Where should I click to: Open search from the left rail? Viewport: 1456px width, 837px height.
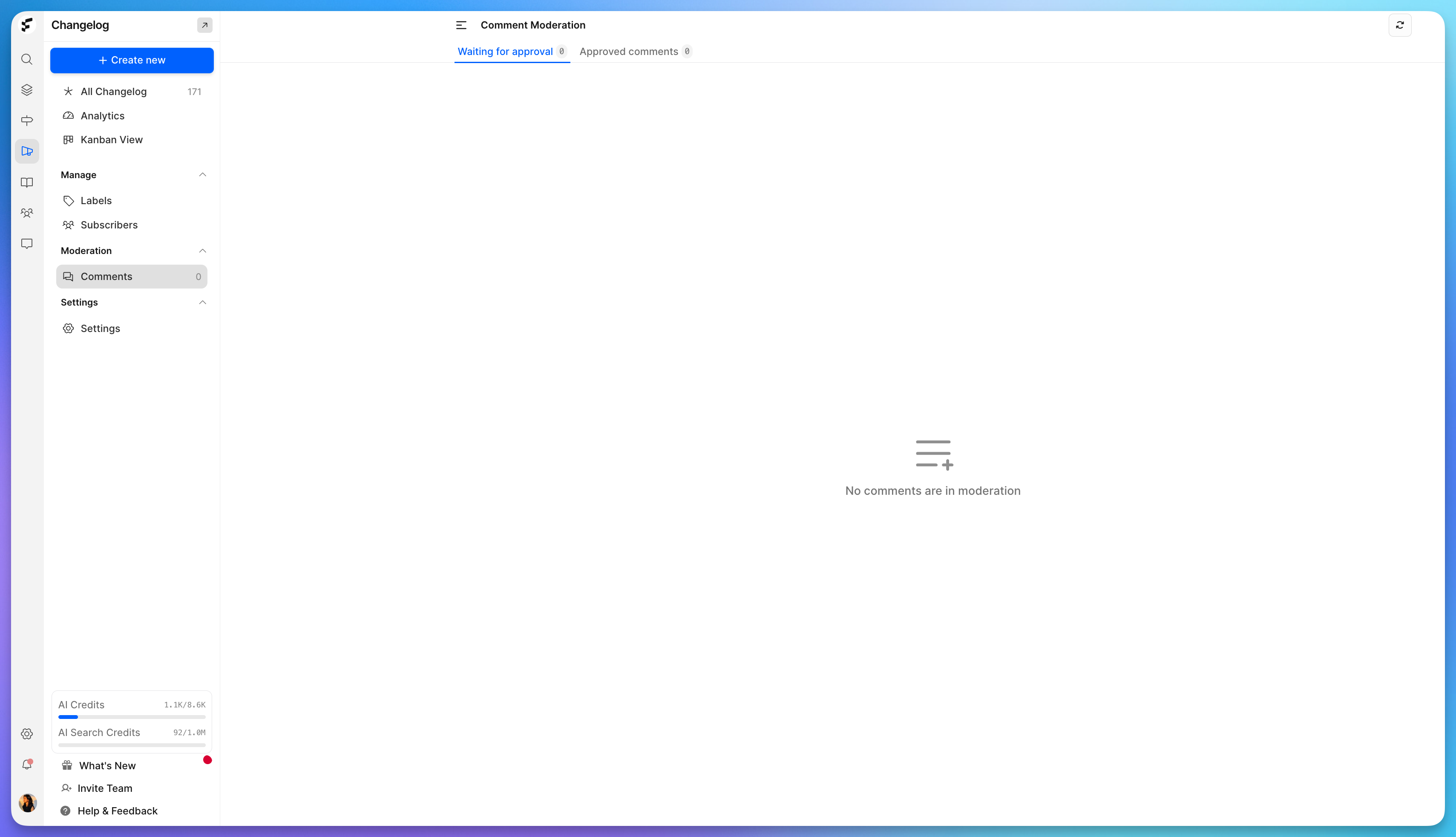(x=27, y=59)
